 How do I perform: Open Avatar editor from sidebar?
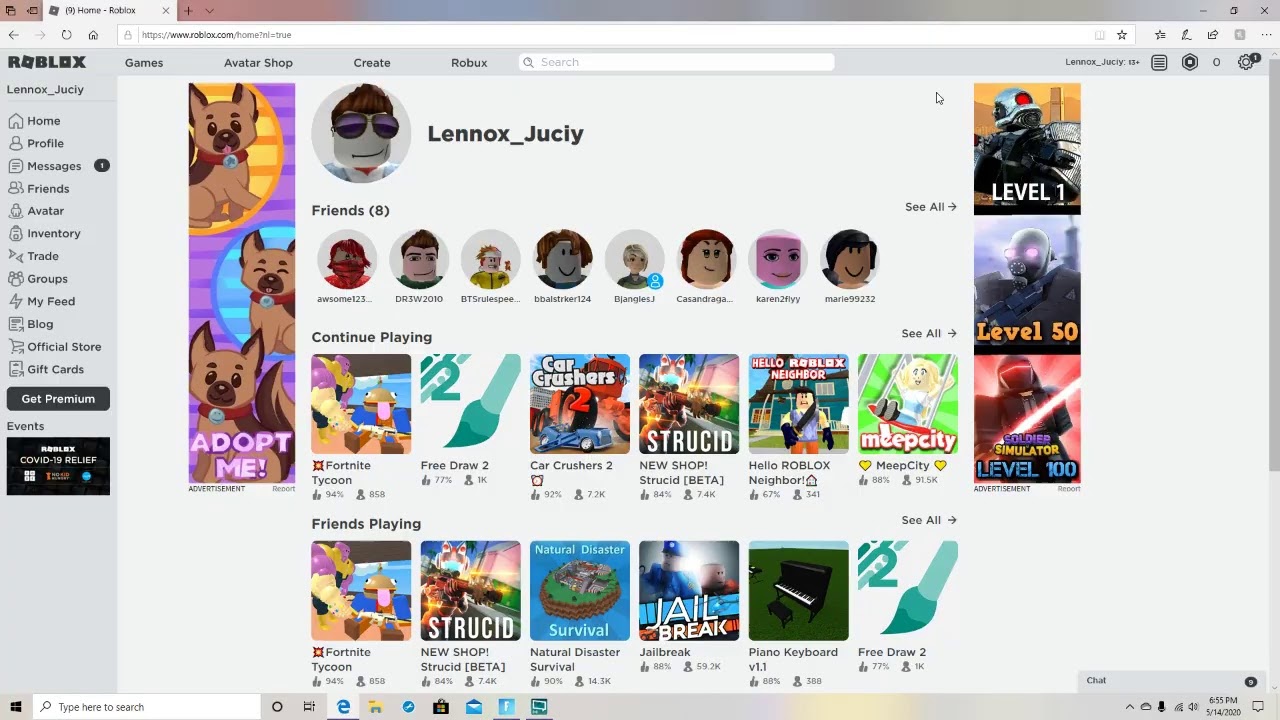pos(36,211)
